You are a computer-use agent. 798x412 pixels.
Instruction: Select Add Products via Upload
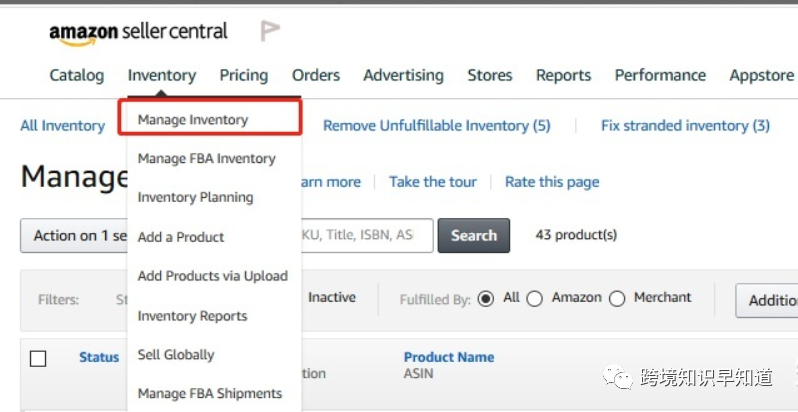tap(212, 276)
